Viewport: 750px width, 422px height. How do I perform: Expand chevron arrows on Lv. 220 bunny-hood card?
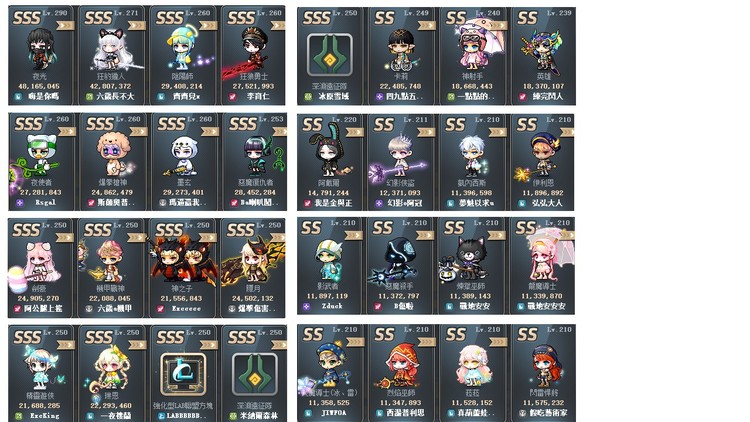click(x=355, y=132)
